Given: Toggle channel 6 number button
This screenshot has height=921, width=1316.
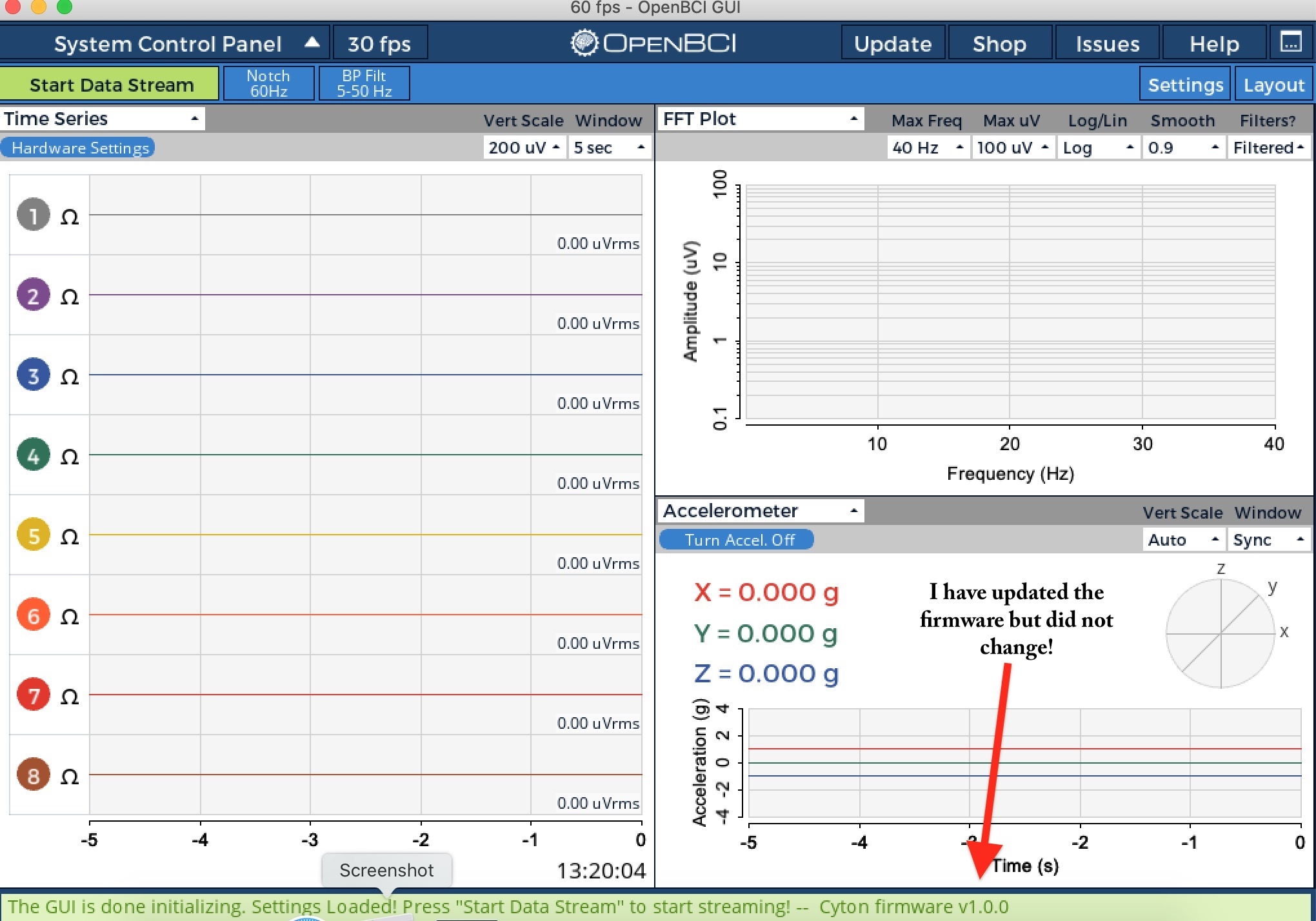Looking at the screenshot, I should (x=34, y=615).
